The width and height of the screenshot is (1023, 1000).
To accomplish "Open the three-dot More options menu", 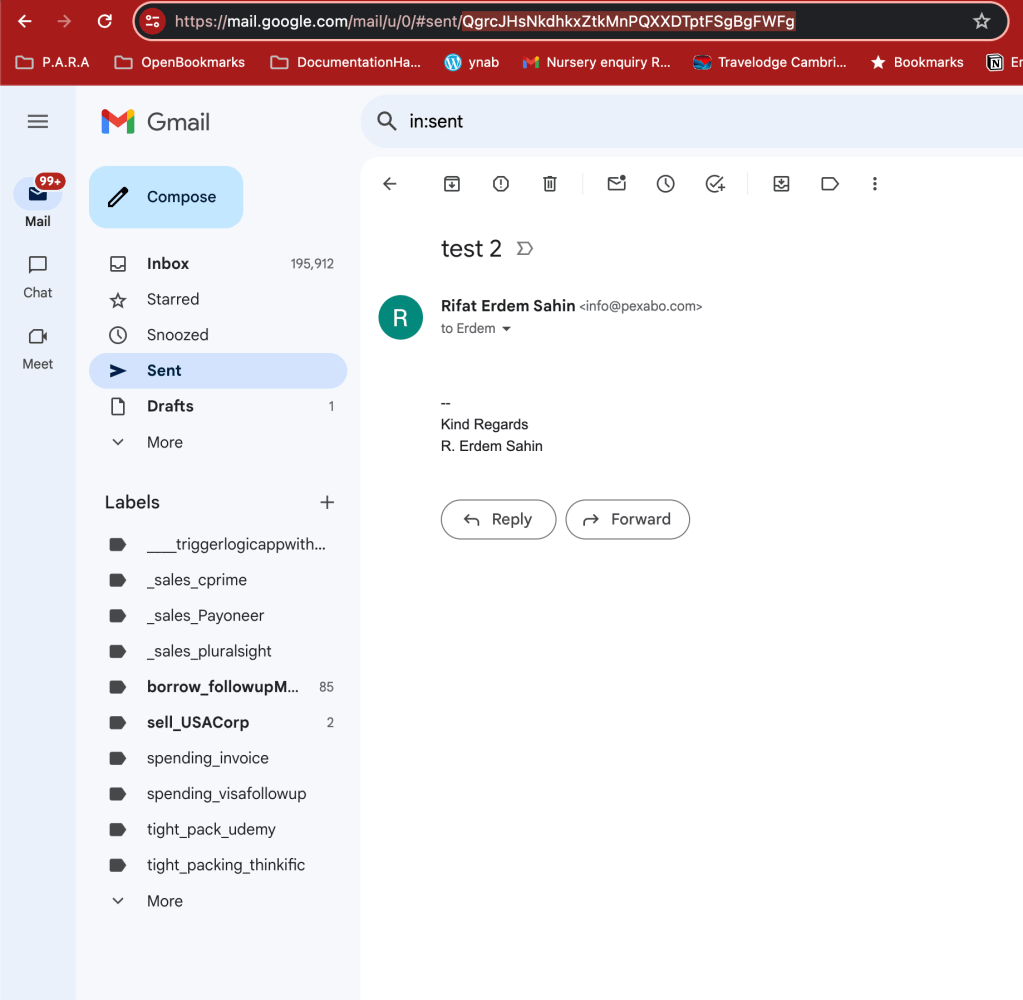I will 875,184.
